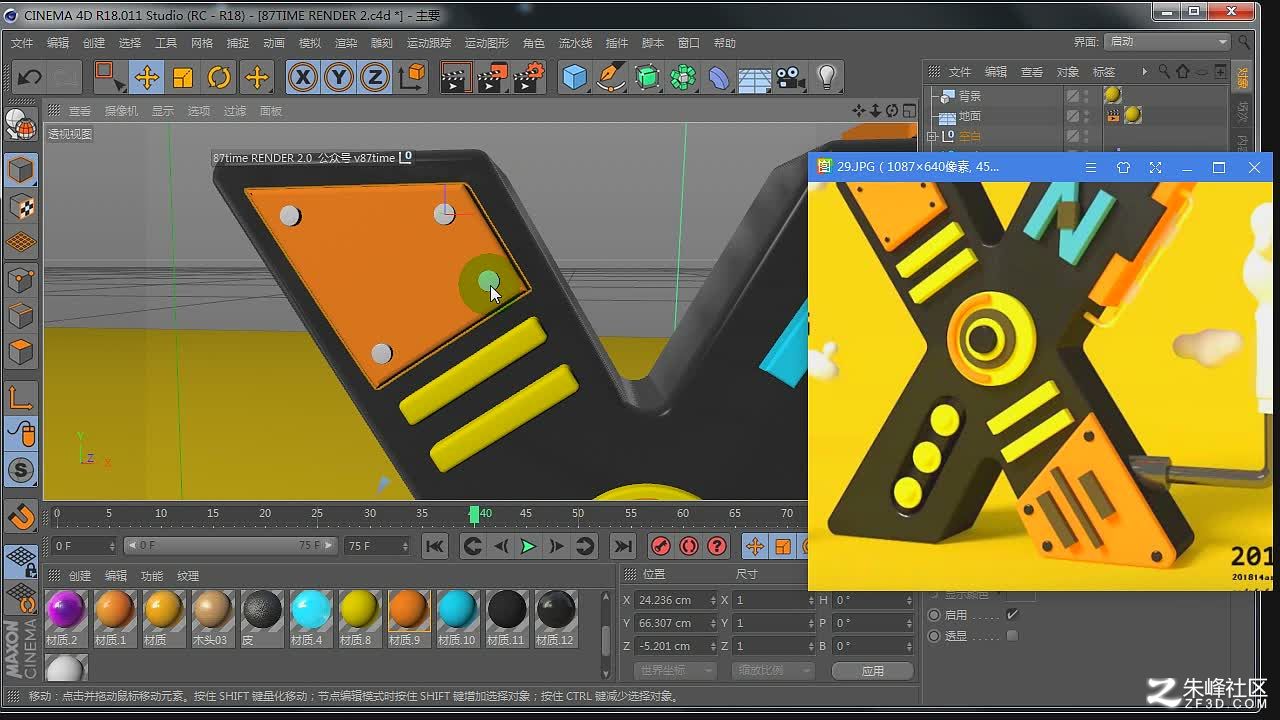This screenshot has width=1280, height=720.
Task: Toggle Z axis lock
Action: click(374, 77)
